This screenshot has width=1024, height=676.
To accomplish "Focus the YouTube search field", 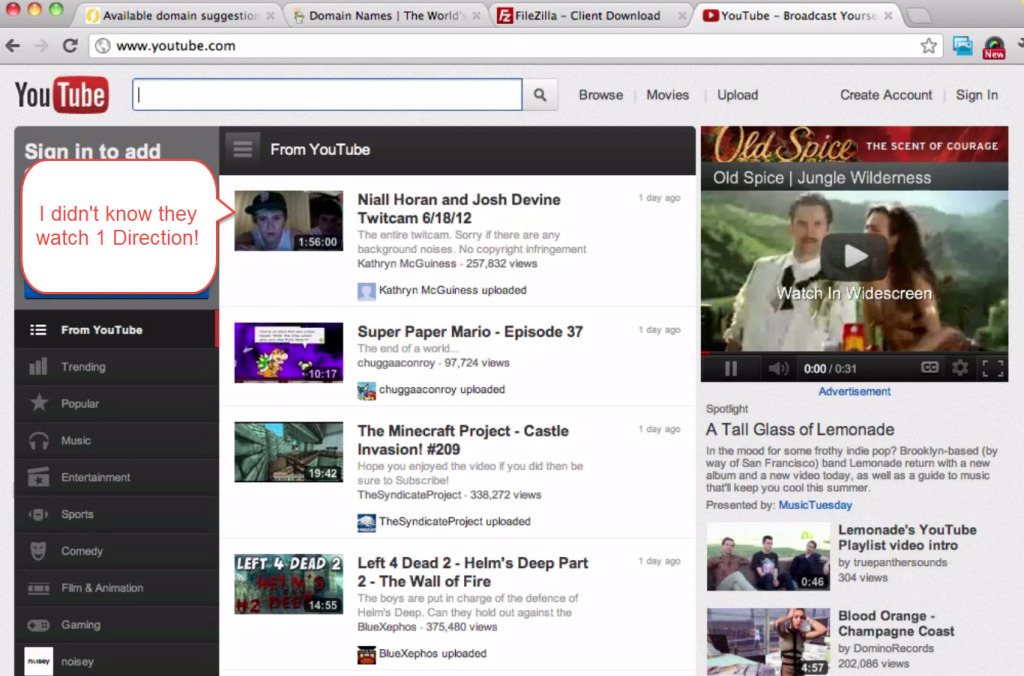I will [327, 95].
